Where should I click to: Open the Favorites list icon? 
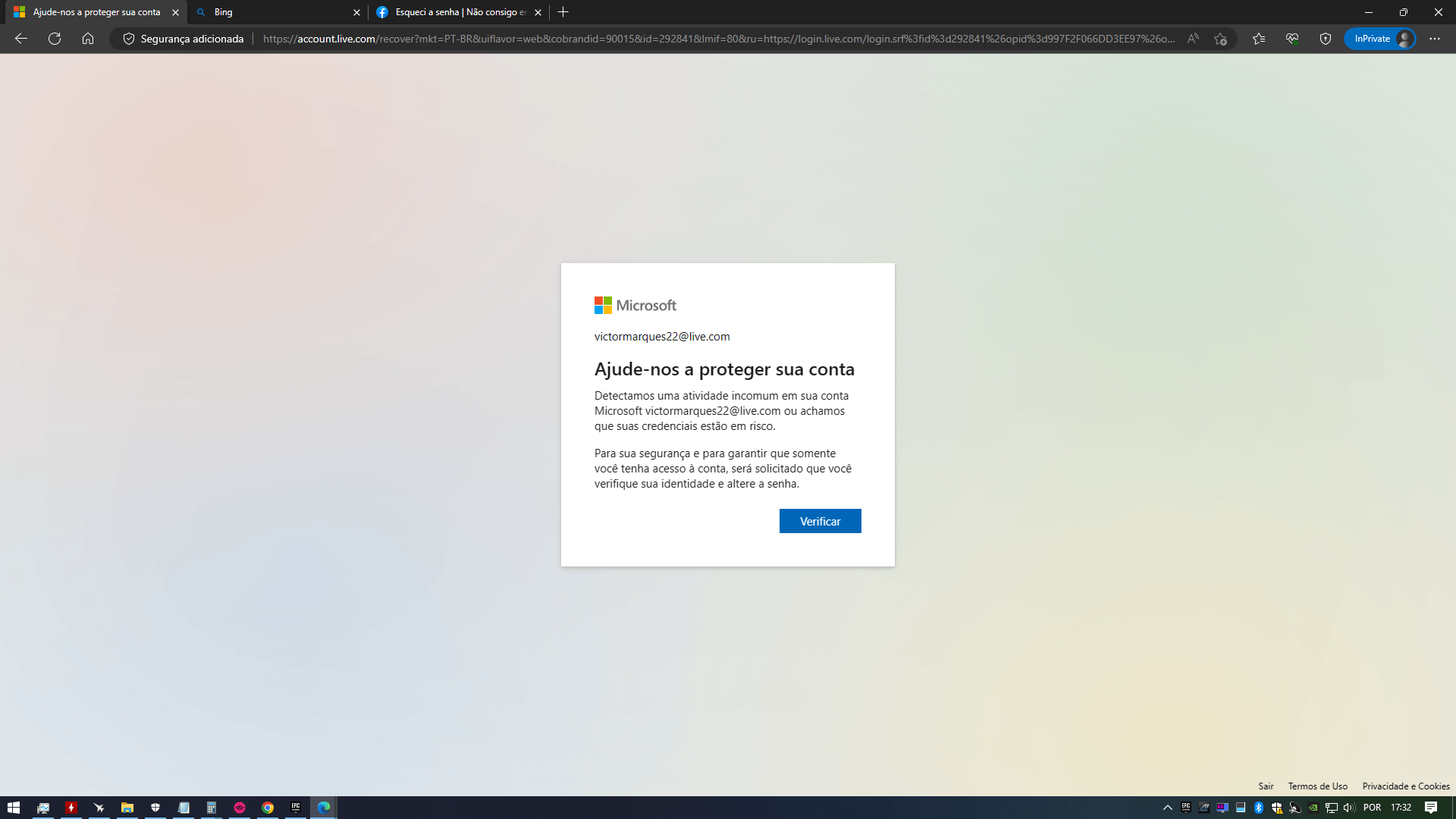1259,39
